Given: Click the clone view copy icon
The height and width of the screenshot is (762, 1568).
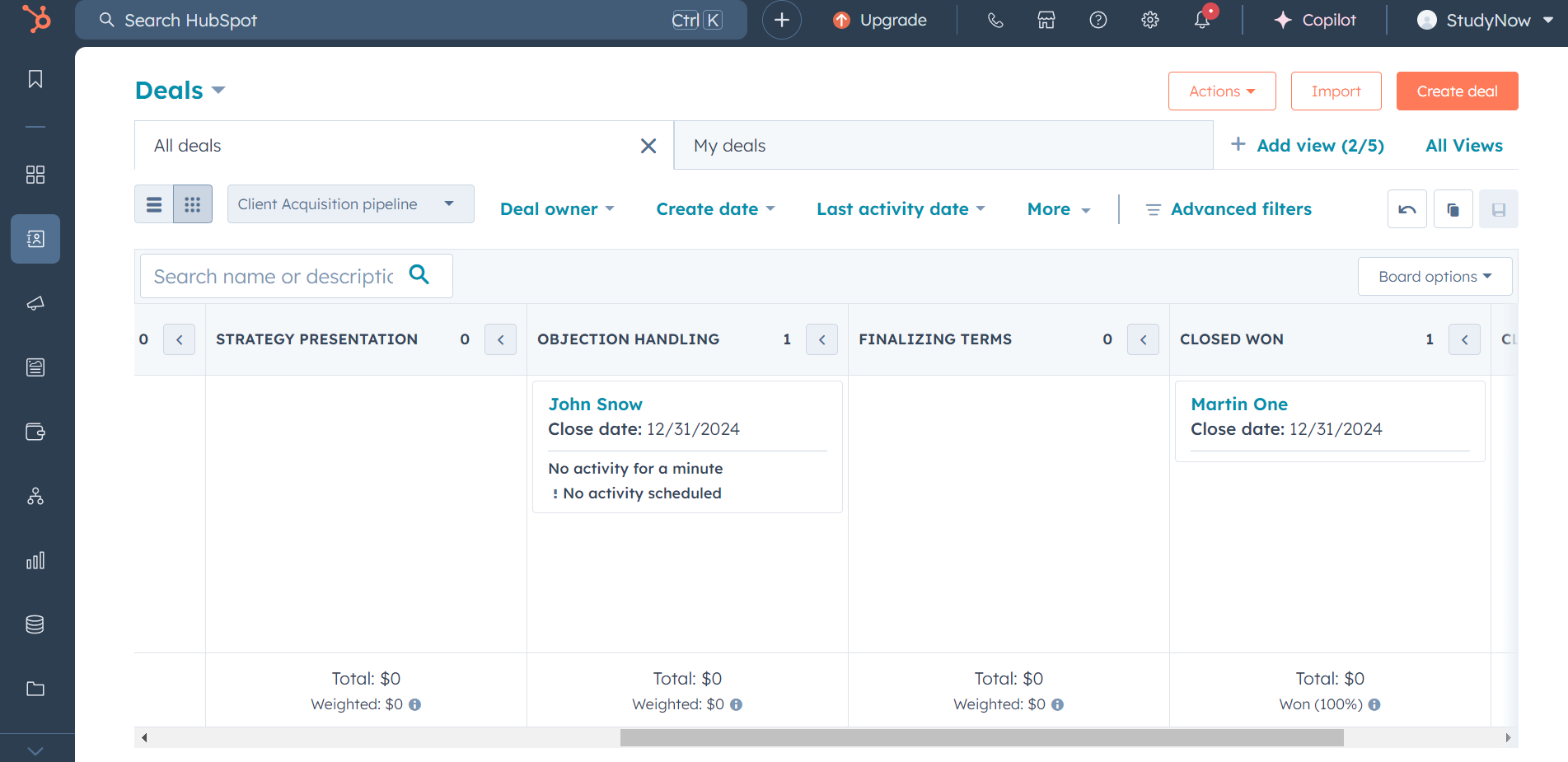Looking at the screenshot, I should [x=1453, y=209].
